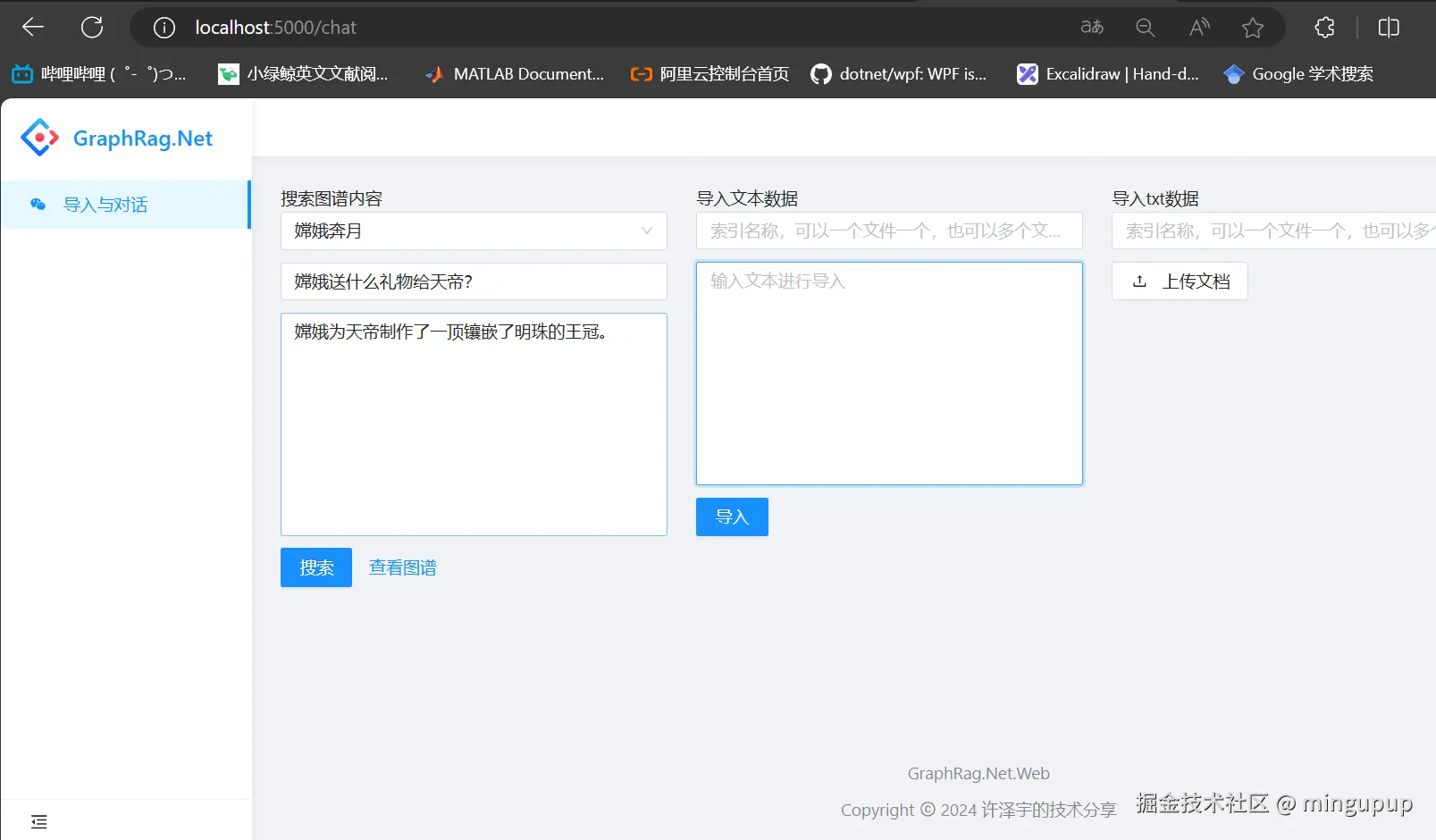1436x840 pixels.
Task: Click the blue 导入 button
Action: pos(732,517)
